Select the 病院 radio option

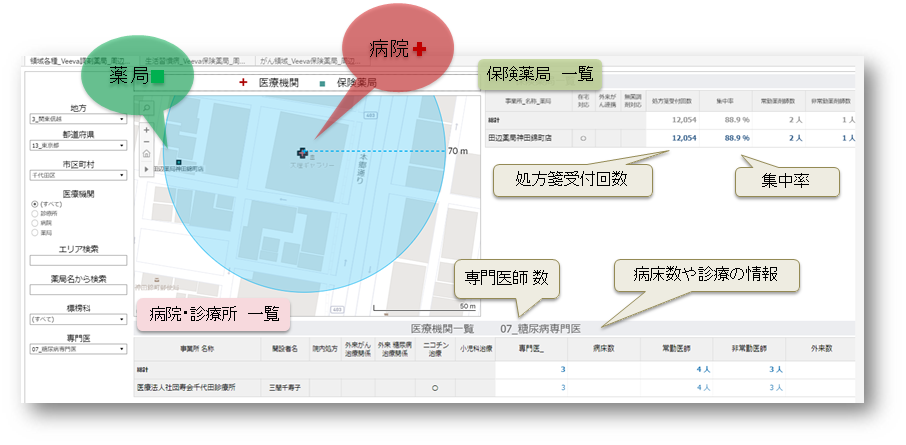pyautogui.click(x=35, y=222)
